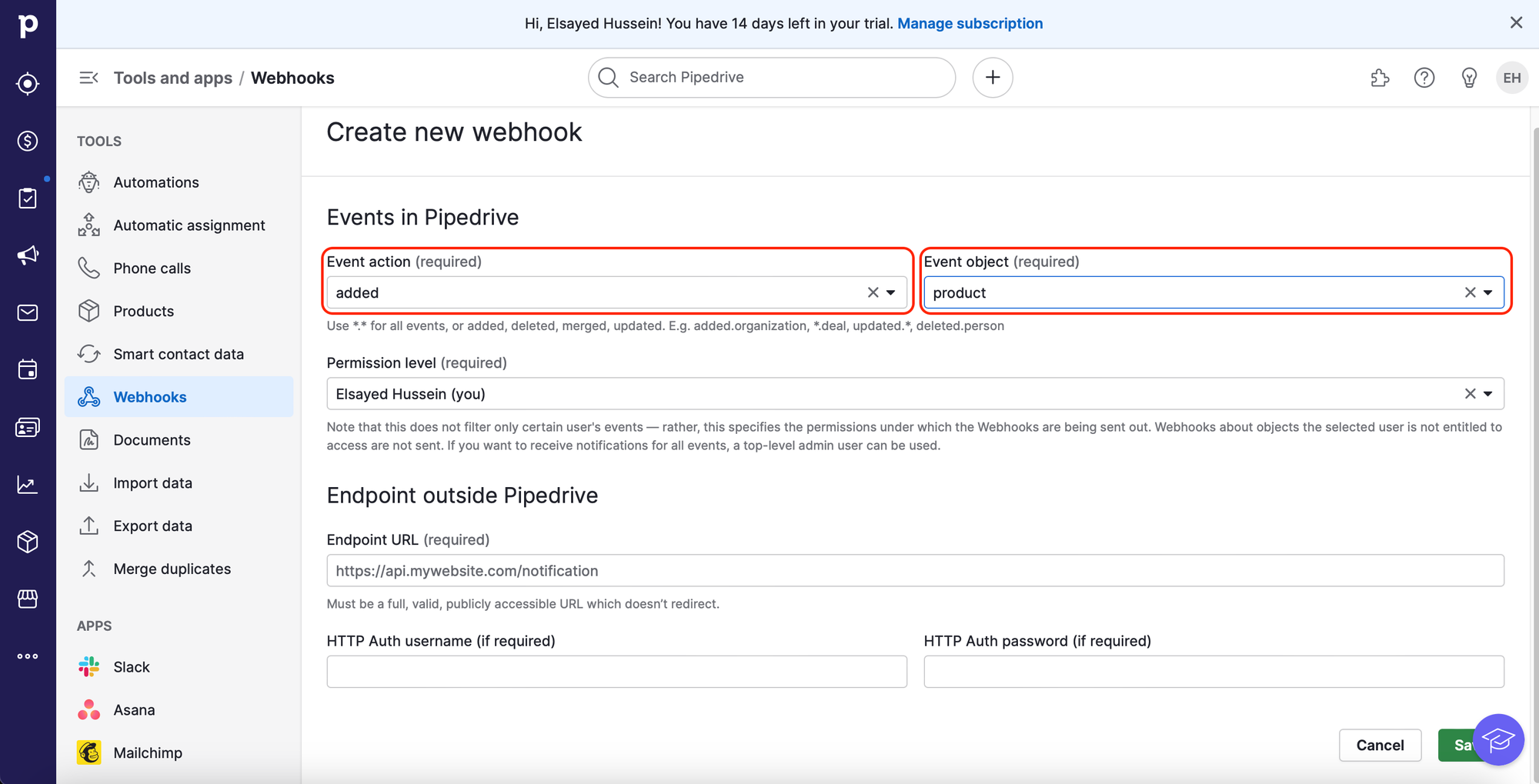Select Automations in the Tools menu
Image resolution: width=1539 pixels, height=784 pixels.
click(x=156, y=182)
